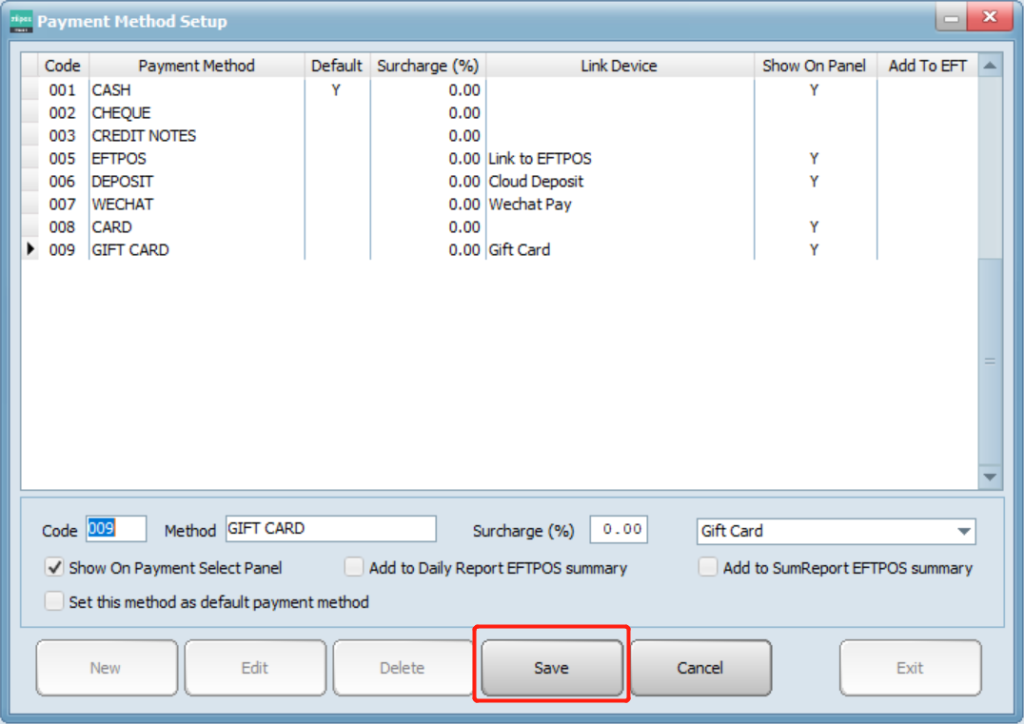Click the Link Device column header

coord(618,66)
